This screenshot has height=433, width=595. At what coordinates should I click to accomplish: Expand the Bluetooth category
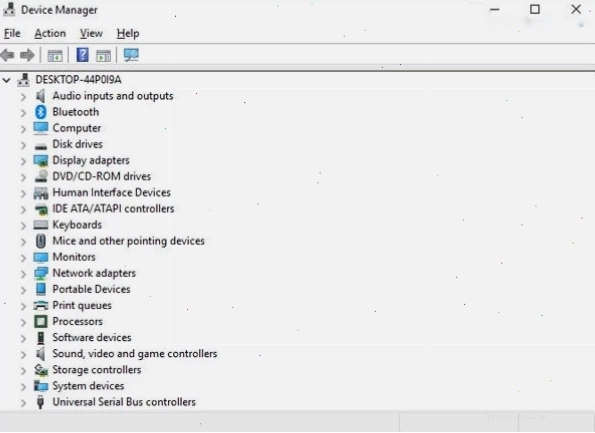pos(24,113)
